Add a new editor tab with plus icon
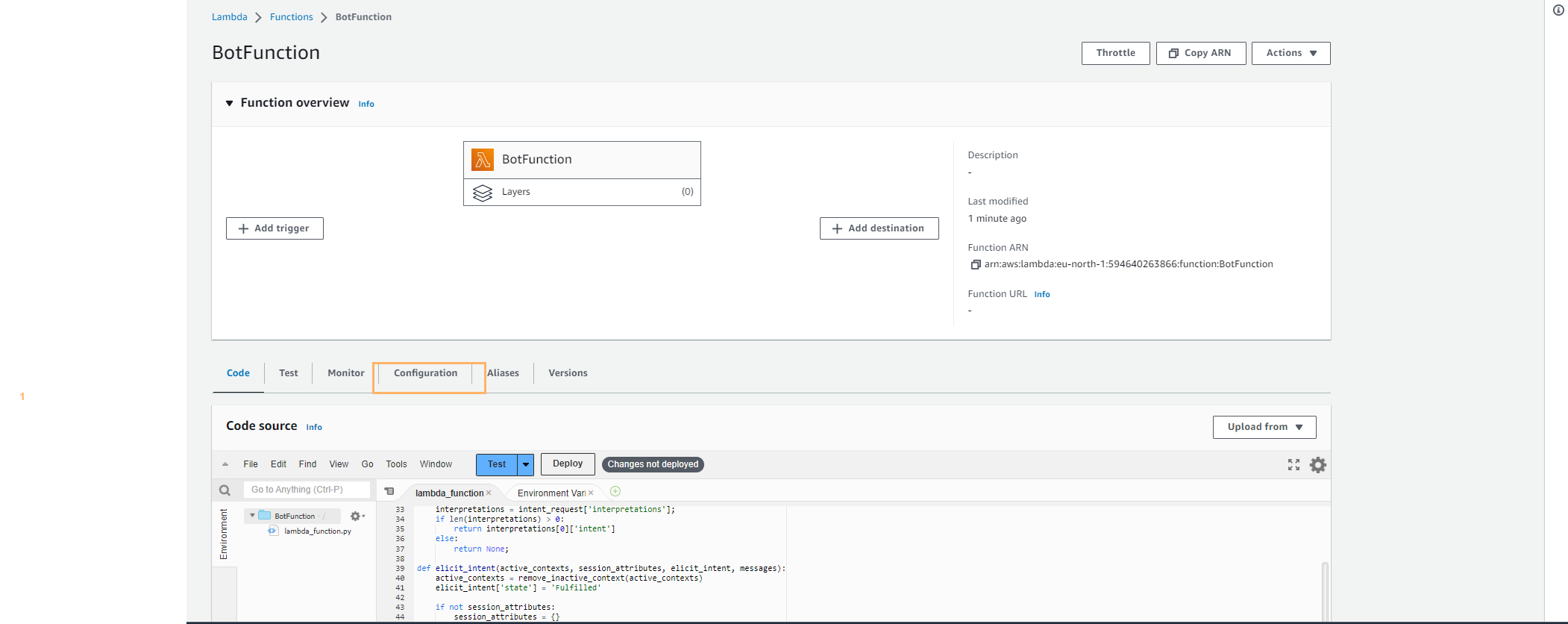Image resolution: width=1568 pixels, height=624 pixels. (615, 491)
